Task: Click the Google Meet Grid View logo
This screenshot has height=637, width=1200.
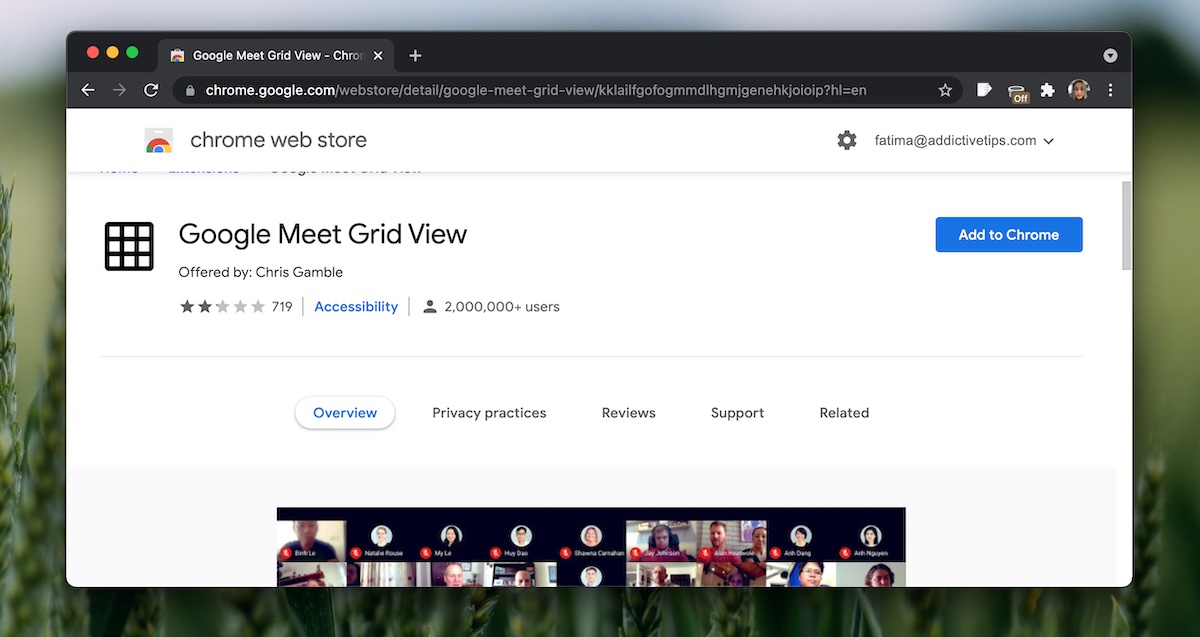Action: 129,246
